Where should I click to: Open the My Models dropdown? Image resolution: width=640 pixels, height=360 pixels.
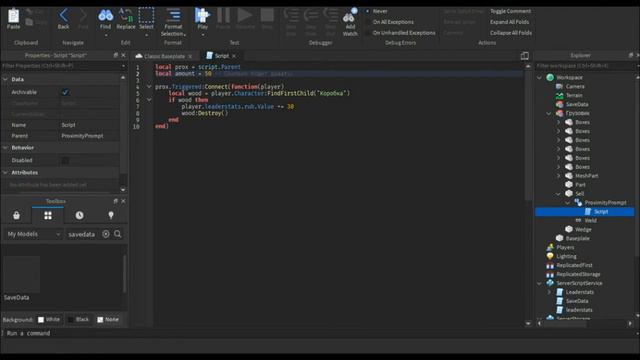(33, 234)
